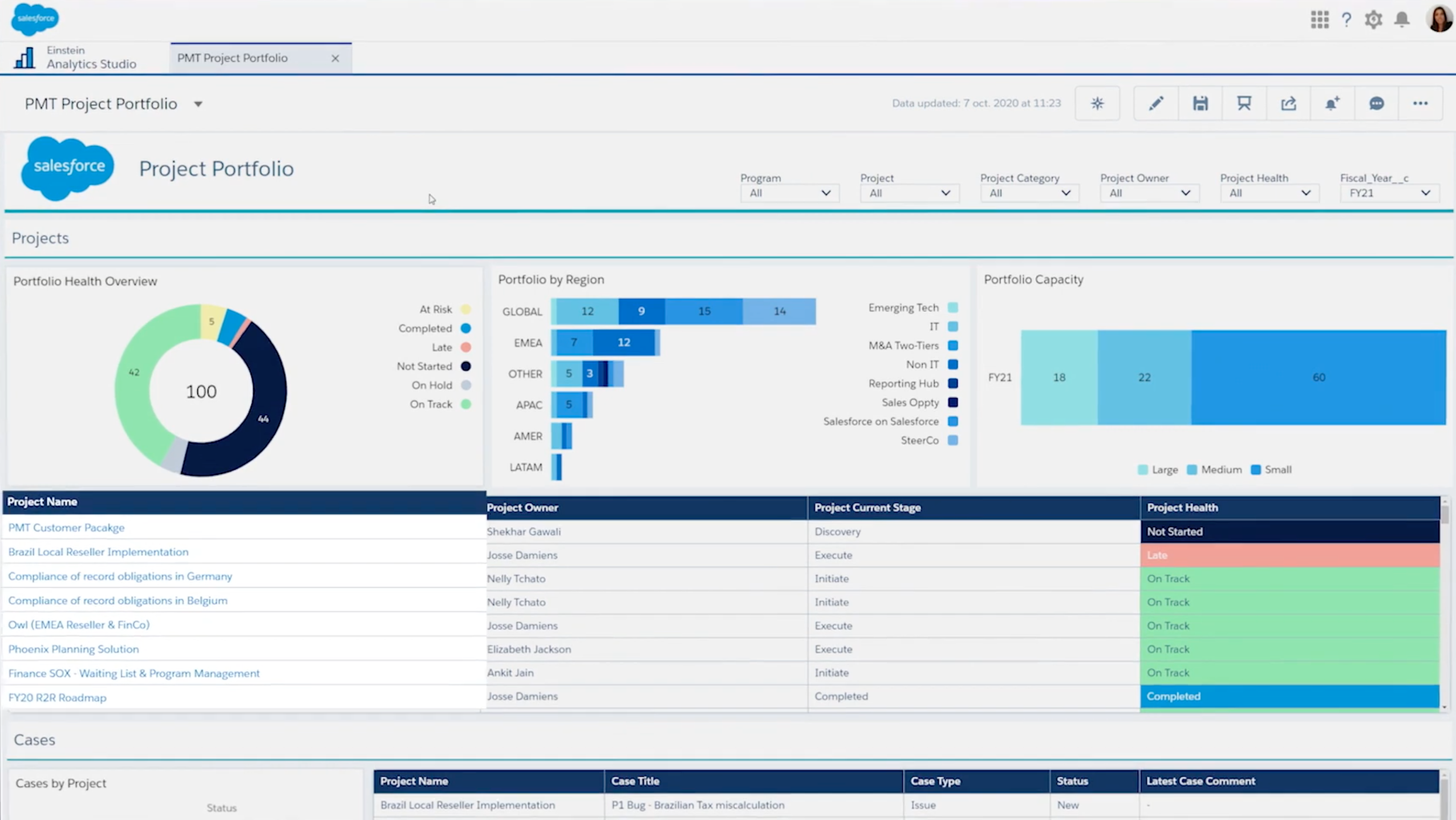The image size is (1456, 820).
Task: Open the Fiscal_Year__c FY21 dropdown
Action: click(1389, 193)
